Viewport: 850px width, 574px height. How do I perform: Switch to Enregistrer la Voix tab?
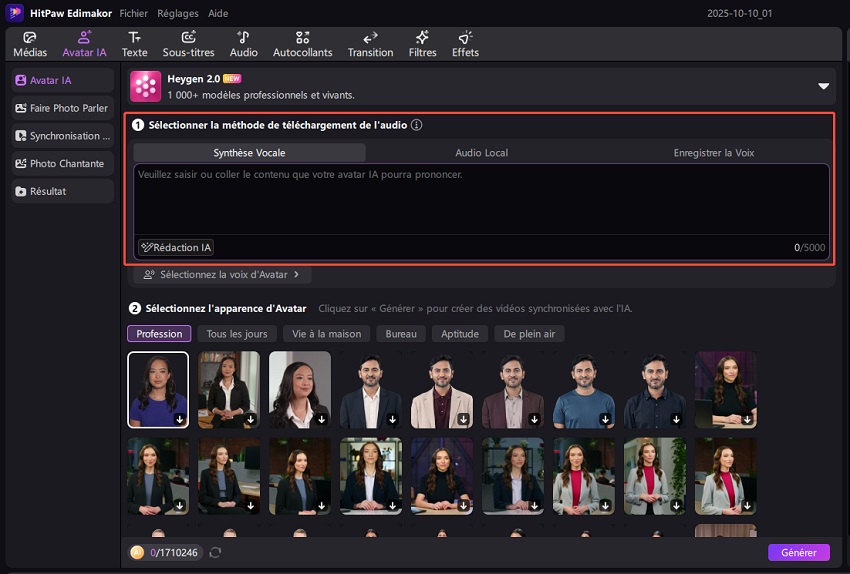click(x=713, y=153)
